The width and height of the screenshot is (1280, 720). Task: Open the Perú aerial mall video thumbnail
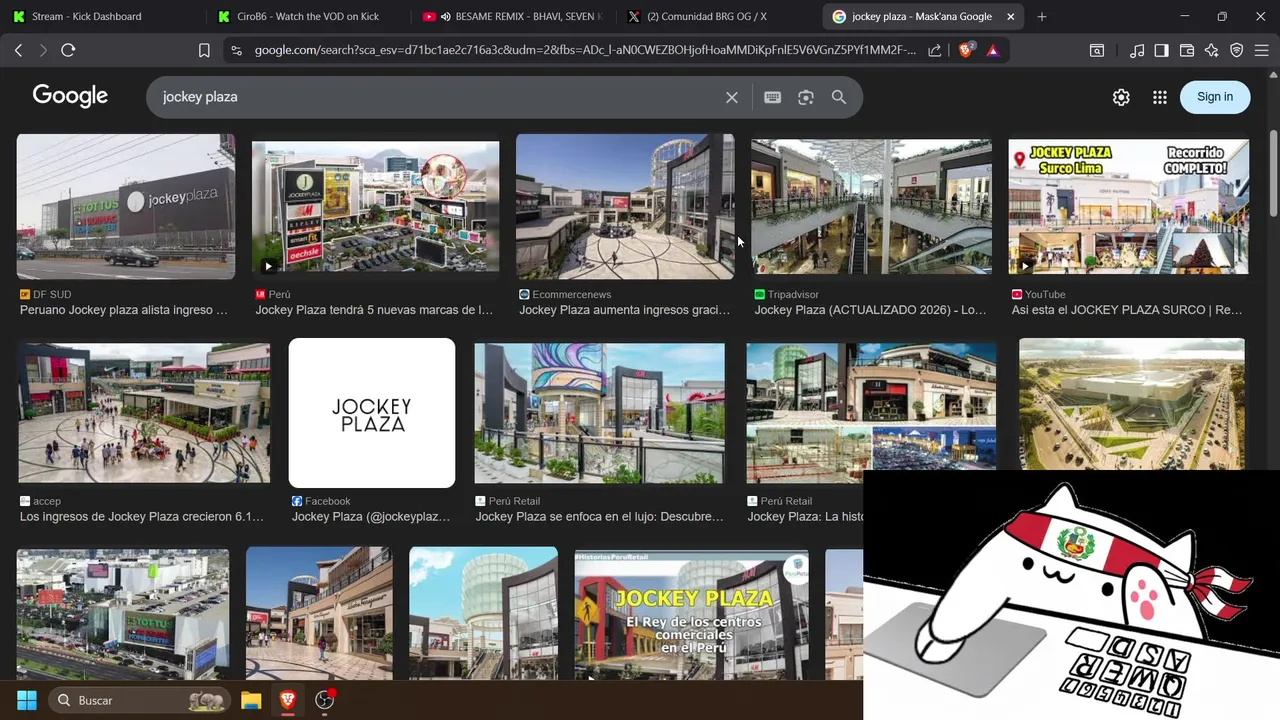click(x=375, y=207)
